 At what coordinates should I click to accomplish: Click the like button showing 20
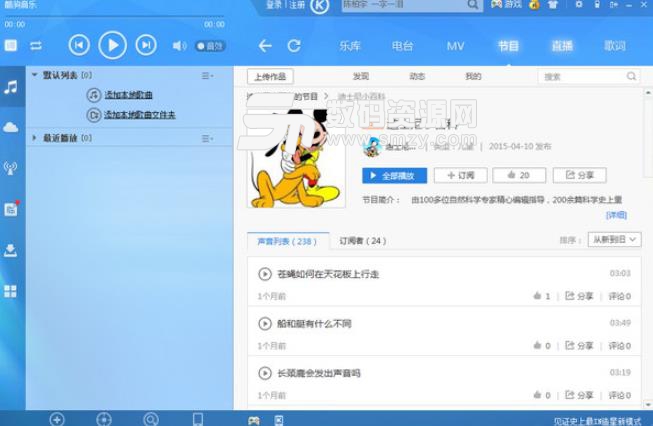(519, 175)
